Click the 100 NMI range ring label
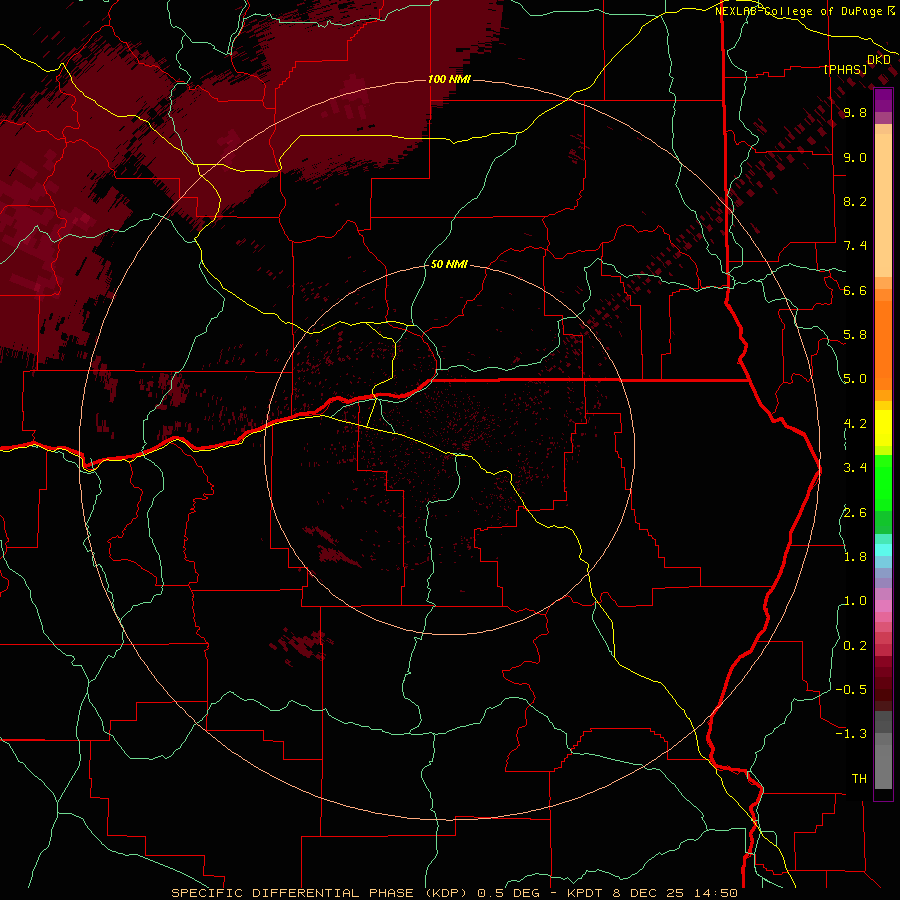This screenshot has height=900, width=900. click(449, 79)
